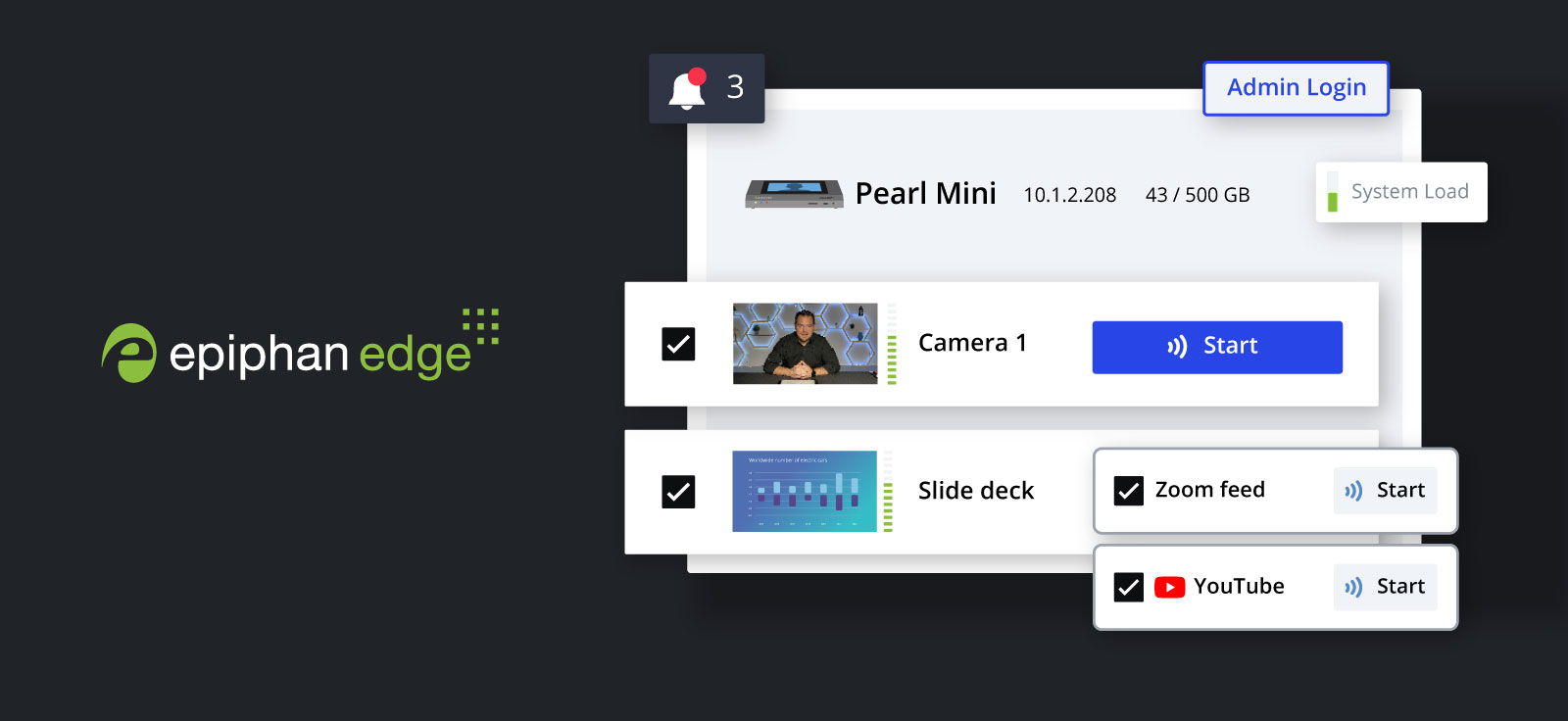Click streaming wave icon beside YouTube Start

coord(1353,587)
